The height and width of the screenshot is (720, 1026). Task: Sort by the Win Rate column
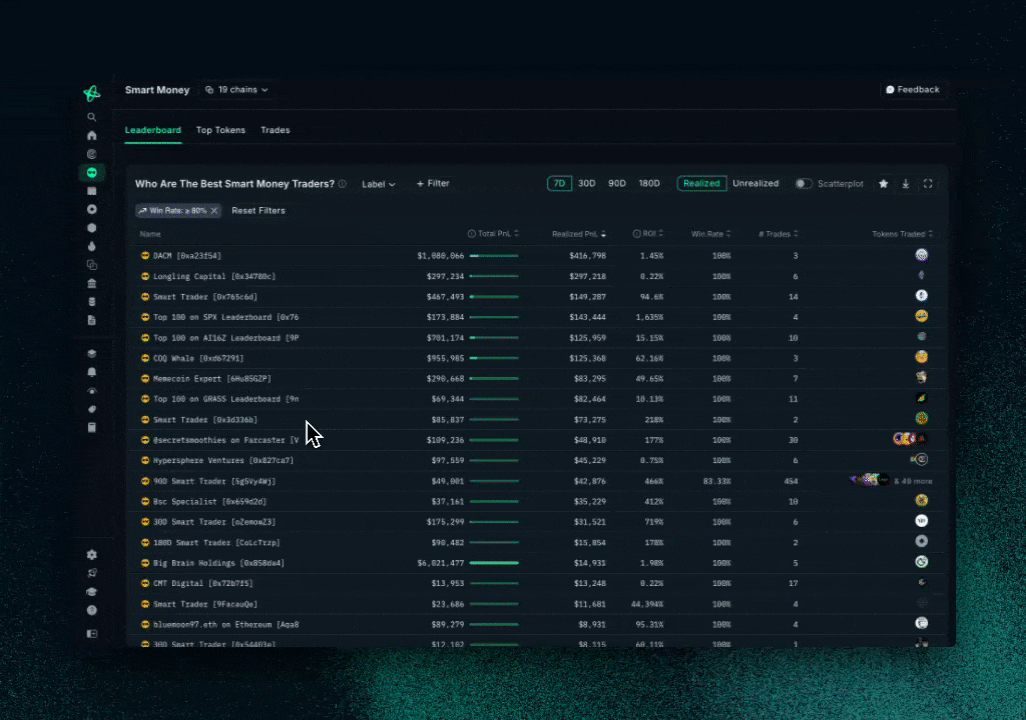click(710, 234)
